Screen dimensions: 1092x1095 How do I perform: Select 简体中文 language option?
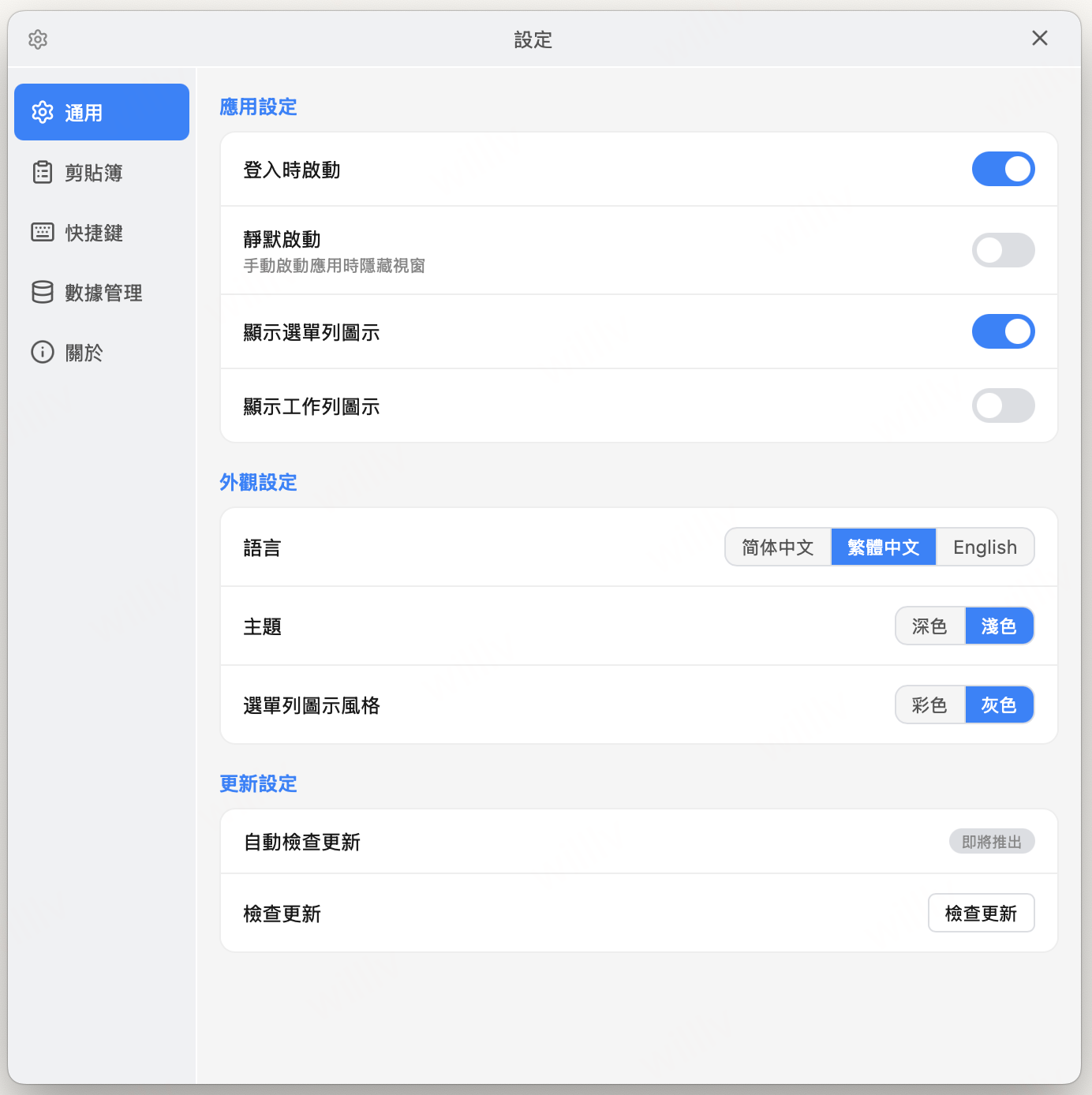(x=778, y=547)
